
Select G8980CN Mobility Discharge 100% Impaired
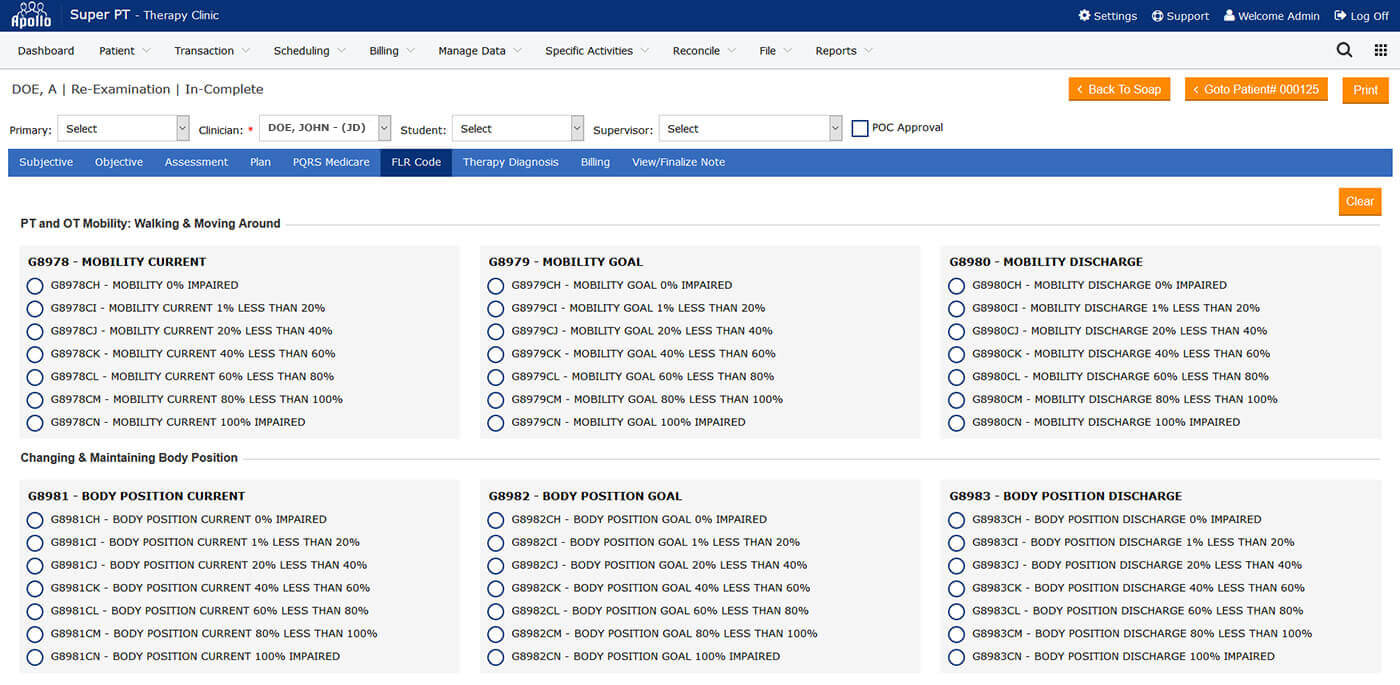click(x=956, y=423)
